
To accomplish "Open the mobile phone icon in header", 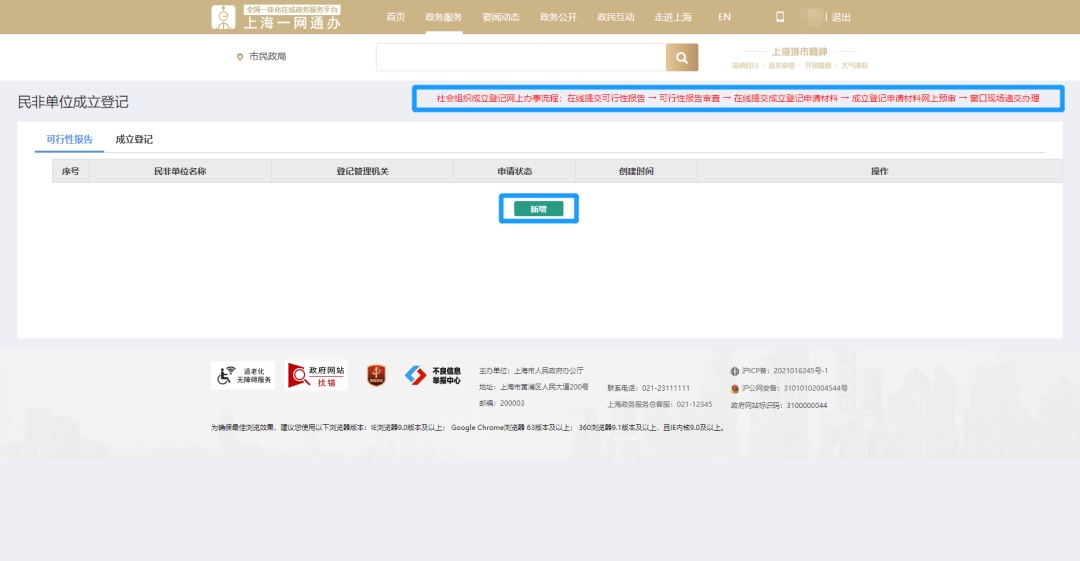I will coord(780,17).
